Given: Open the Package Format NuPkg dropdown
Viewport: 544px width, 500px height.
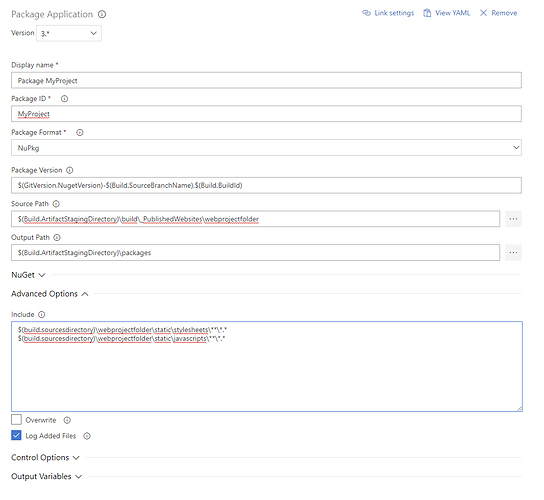Looking at the screenshot, I should coord(266,148).
